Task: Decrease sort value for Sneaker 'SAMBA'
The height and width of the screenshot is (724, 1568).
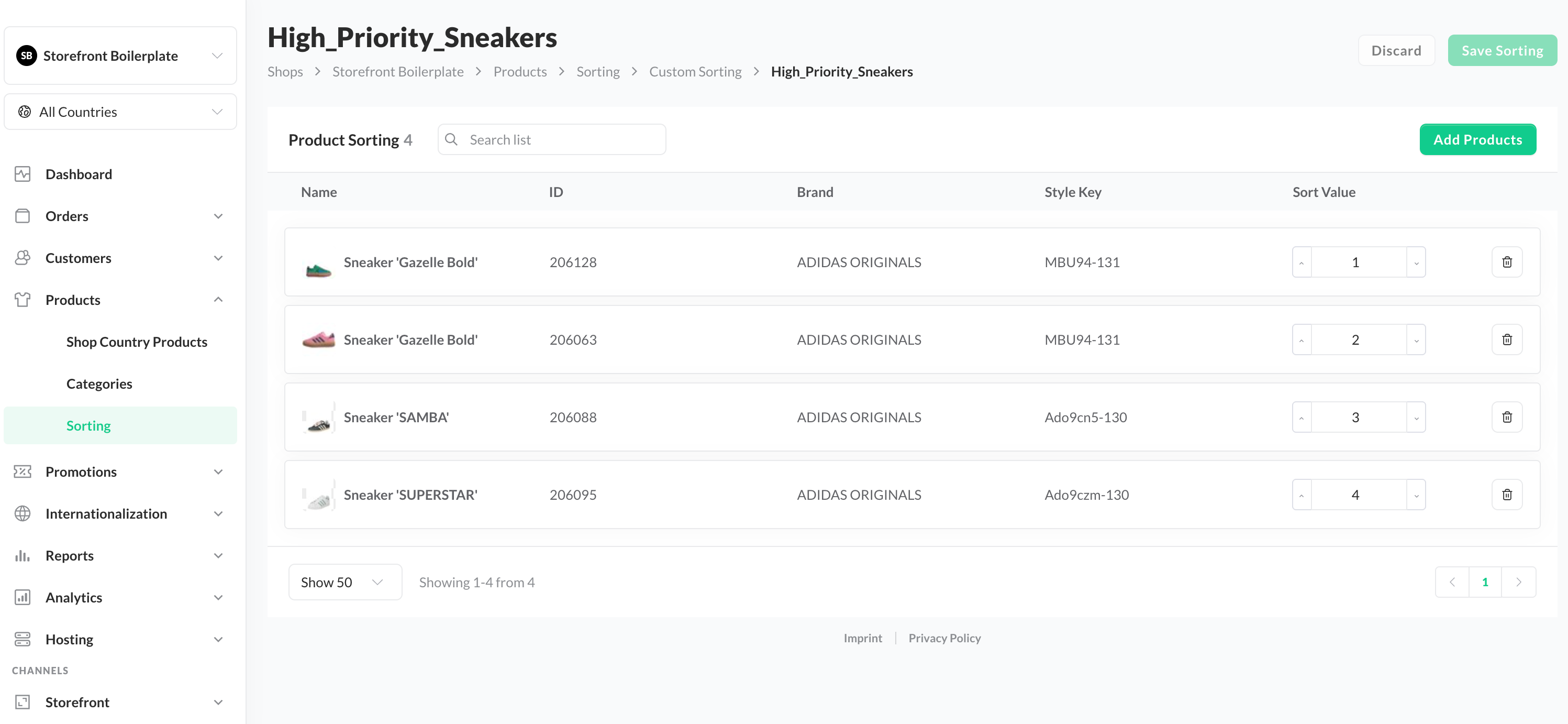Action: [x=1416, y=417]
